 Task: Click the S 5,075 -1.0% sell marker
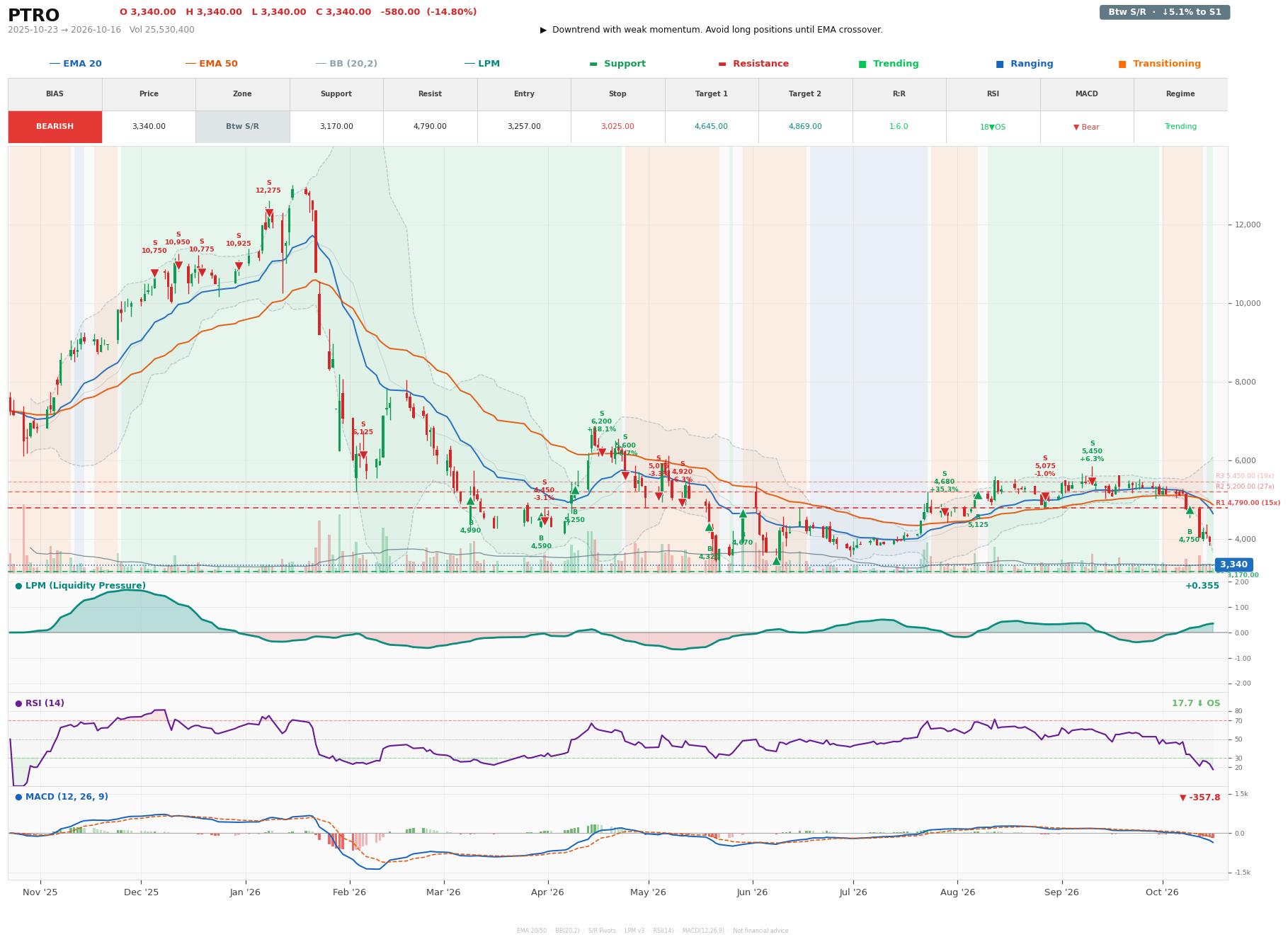tap(1045, 496)
